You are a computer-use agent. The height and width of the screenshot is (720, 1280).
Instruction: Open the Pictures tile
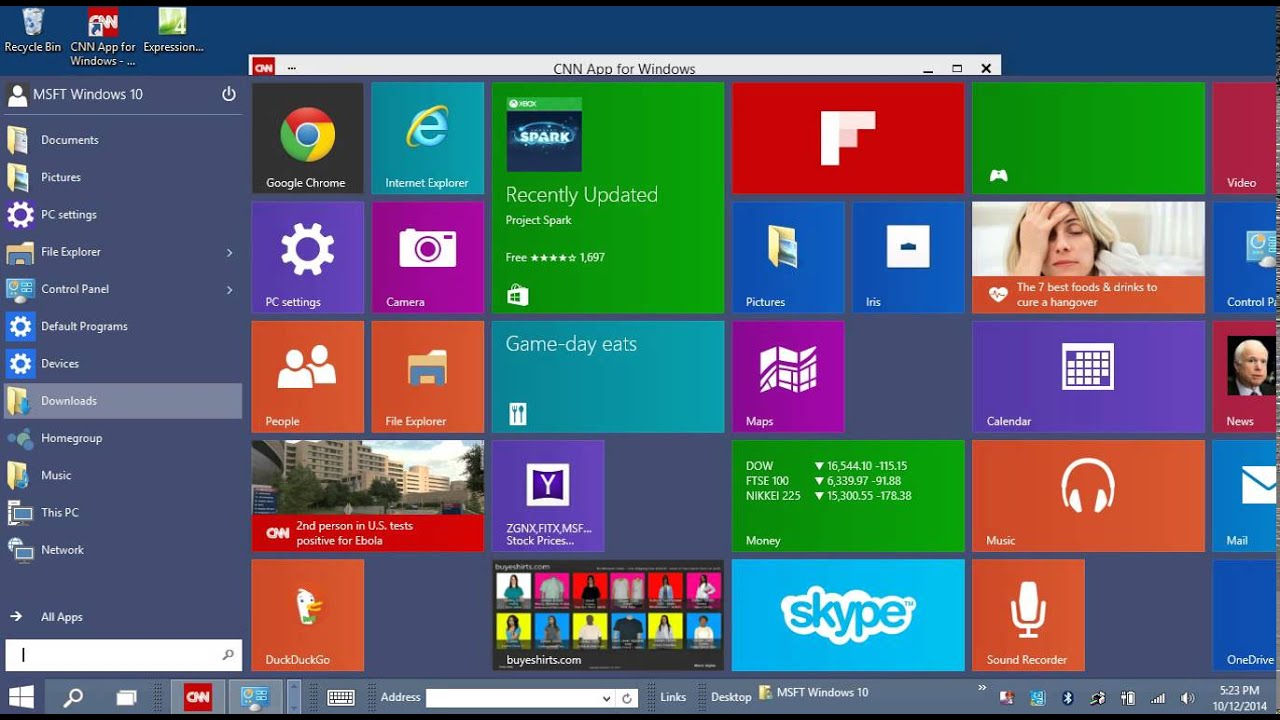click(788, 257)
